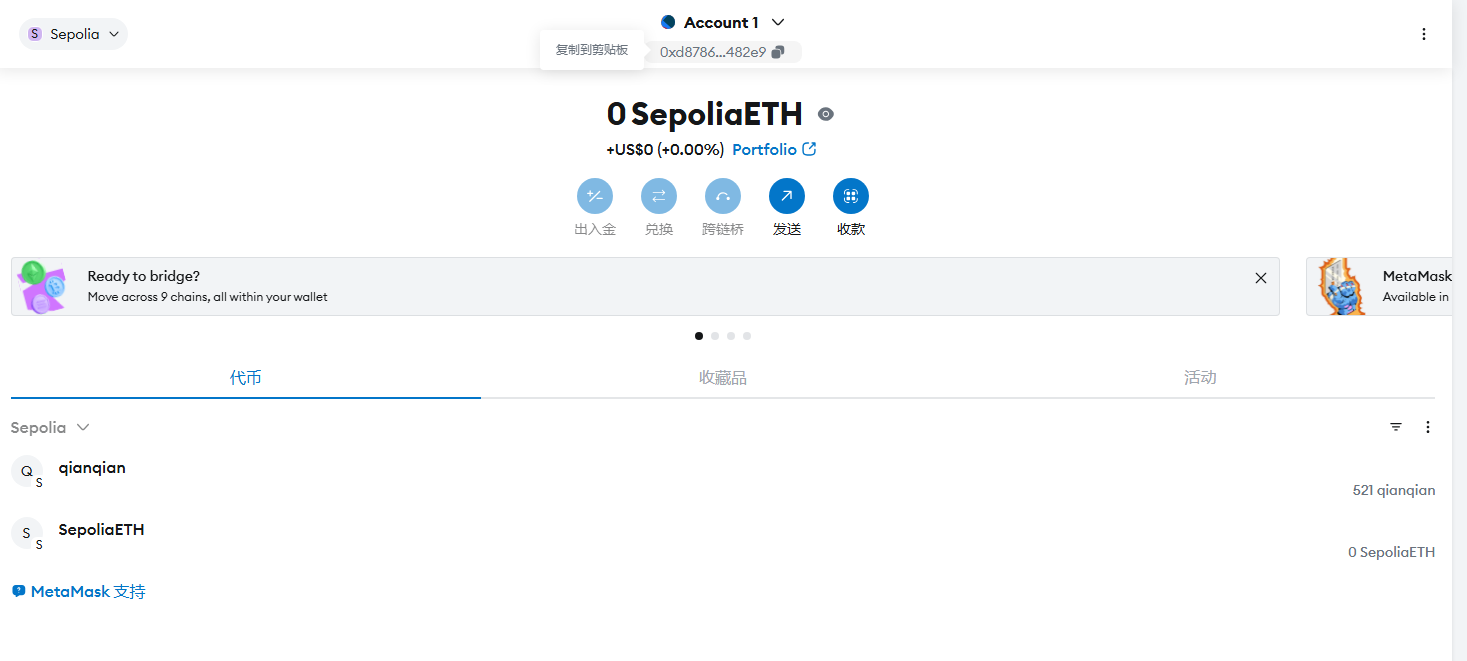Dismiss the Ready to bridge banner
The height and width of the screenshot is (661, 1467).
(1260, 278)
